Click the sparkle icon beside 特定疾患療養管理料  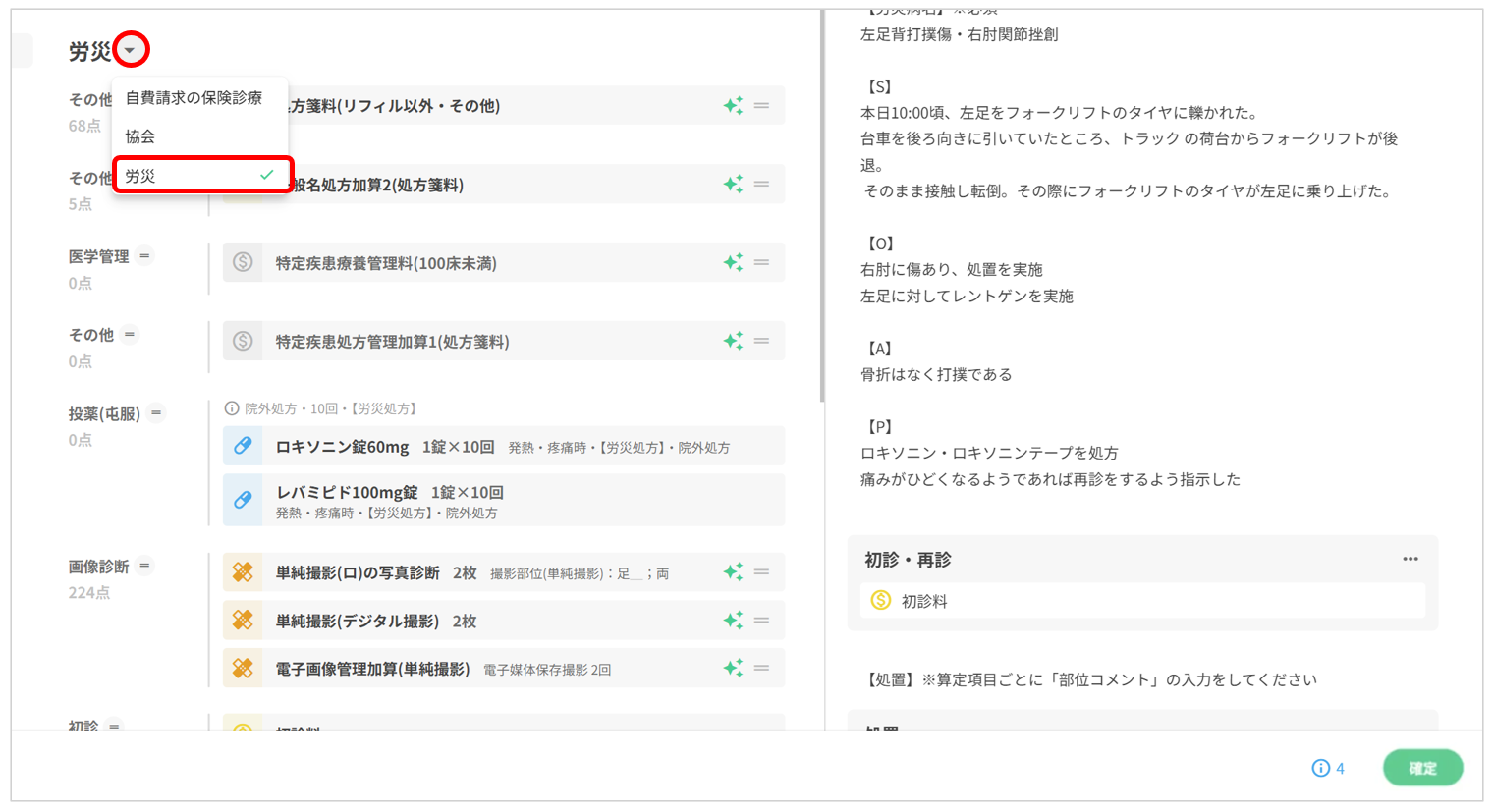point(733,262)
